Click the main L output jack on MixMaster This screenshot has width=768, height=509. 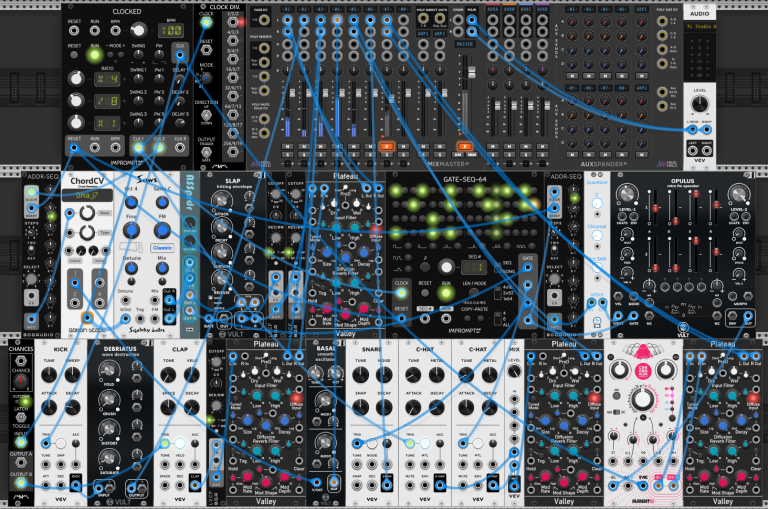[x=471, y=20]
